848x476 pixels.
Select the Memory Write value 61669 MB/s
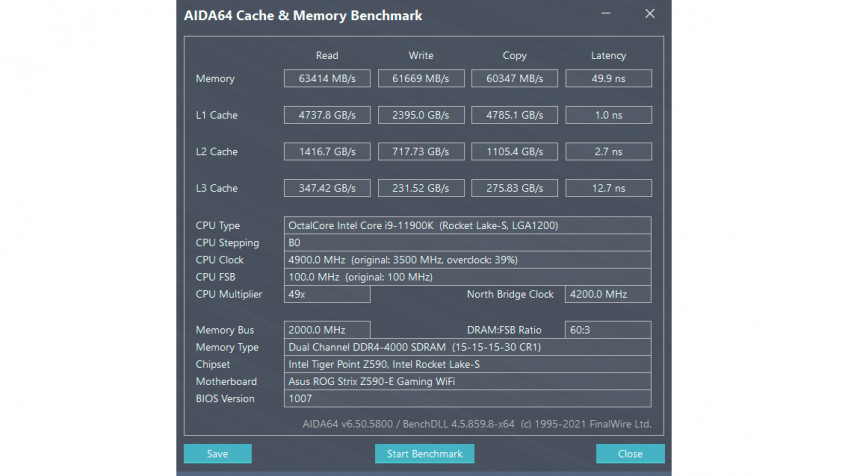(x=421, y=78)
